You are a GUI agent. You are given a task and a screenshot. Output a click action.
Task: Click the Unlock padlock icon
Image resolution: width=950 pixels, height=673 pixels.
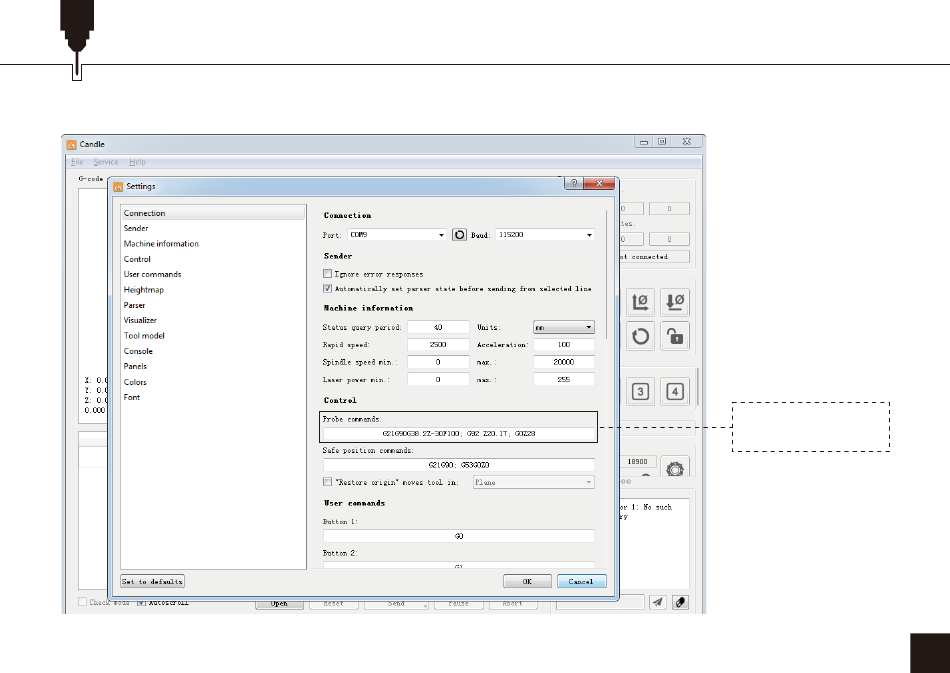[675, 336]
